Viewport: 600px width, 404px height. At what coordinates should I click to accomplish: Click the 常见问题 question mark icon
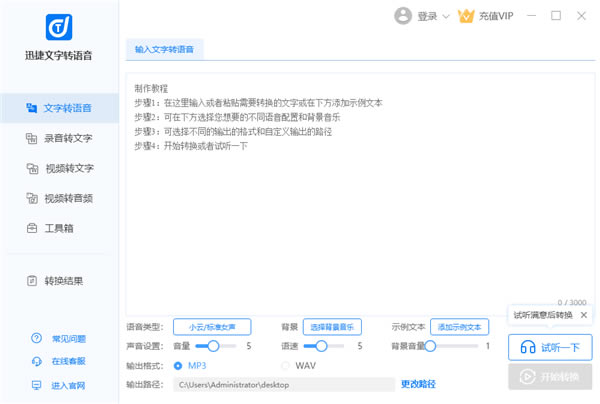pyautogui.click(x=36, y=338)
